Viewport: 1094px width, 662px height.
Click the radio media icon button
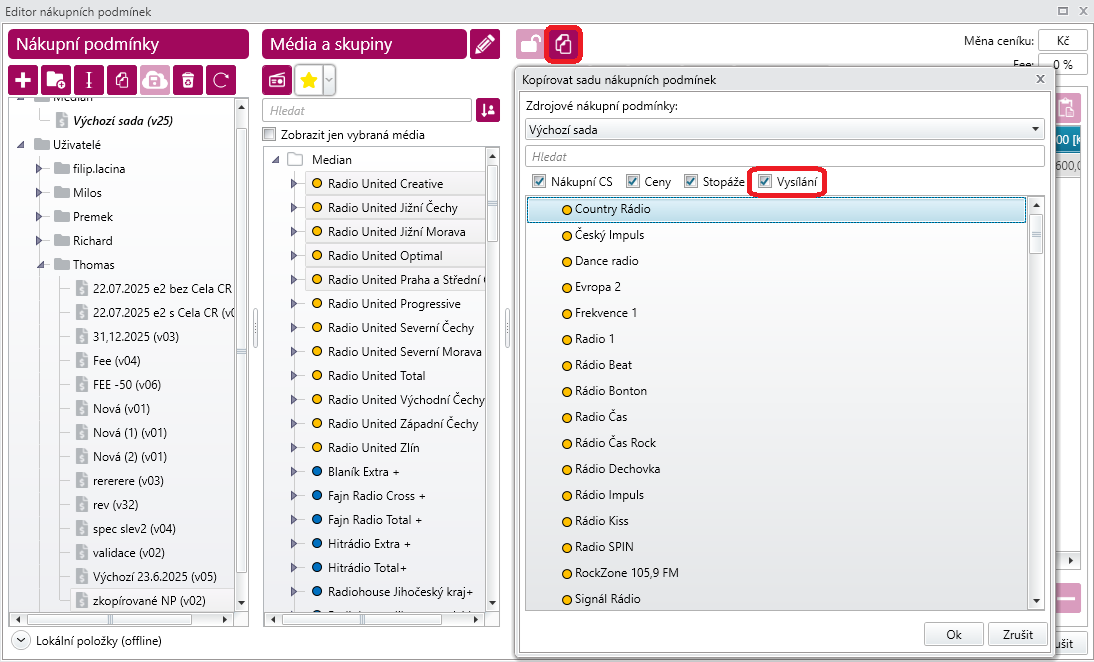(x=277, y=80)
